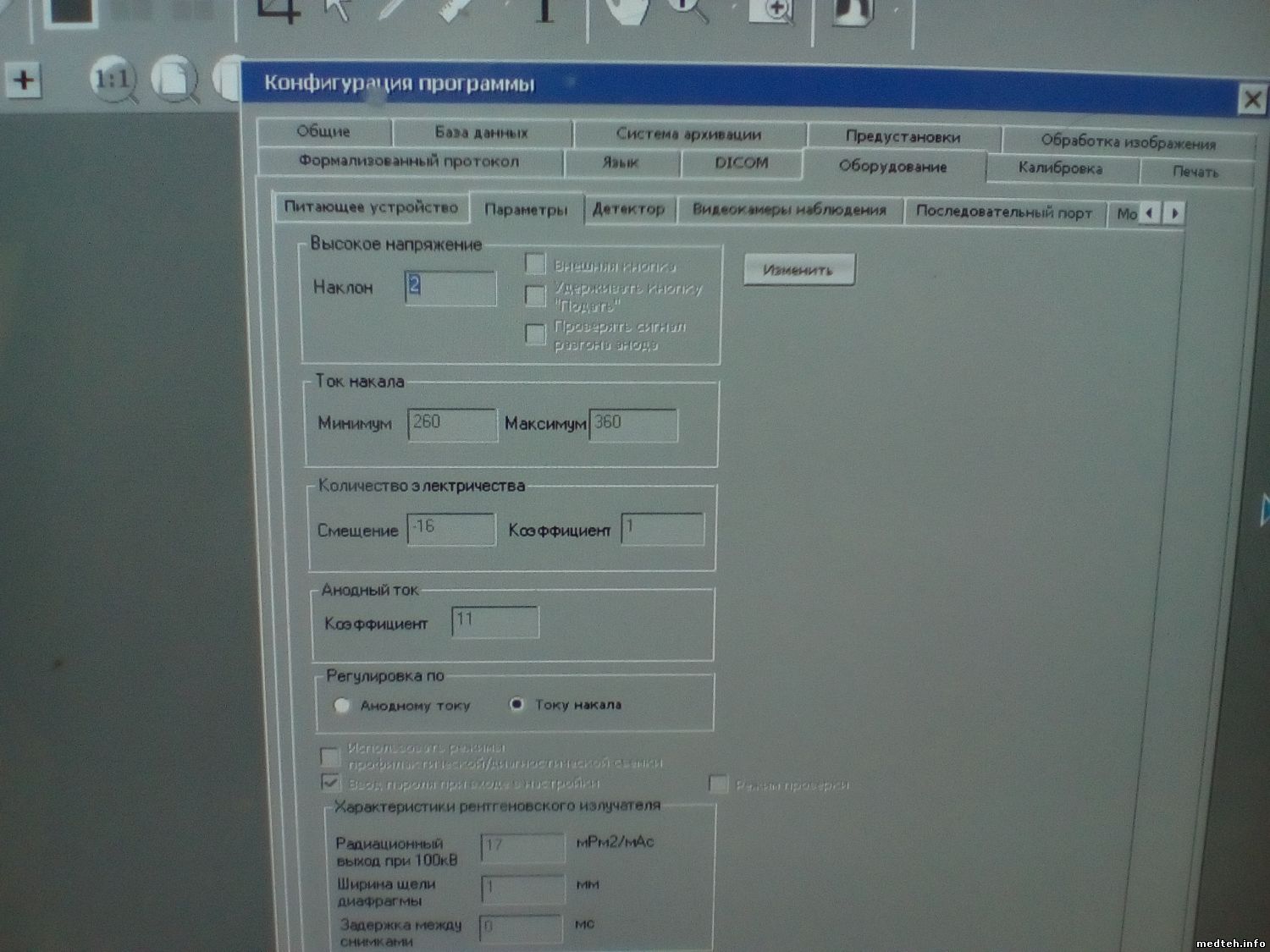The image size is (1270, 952).
Task: Open the X-ray image icon in toolbar
Action: [853, 10]
